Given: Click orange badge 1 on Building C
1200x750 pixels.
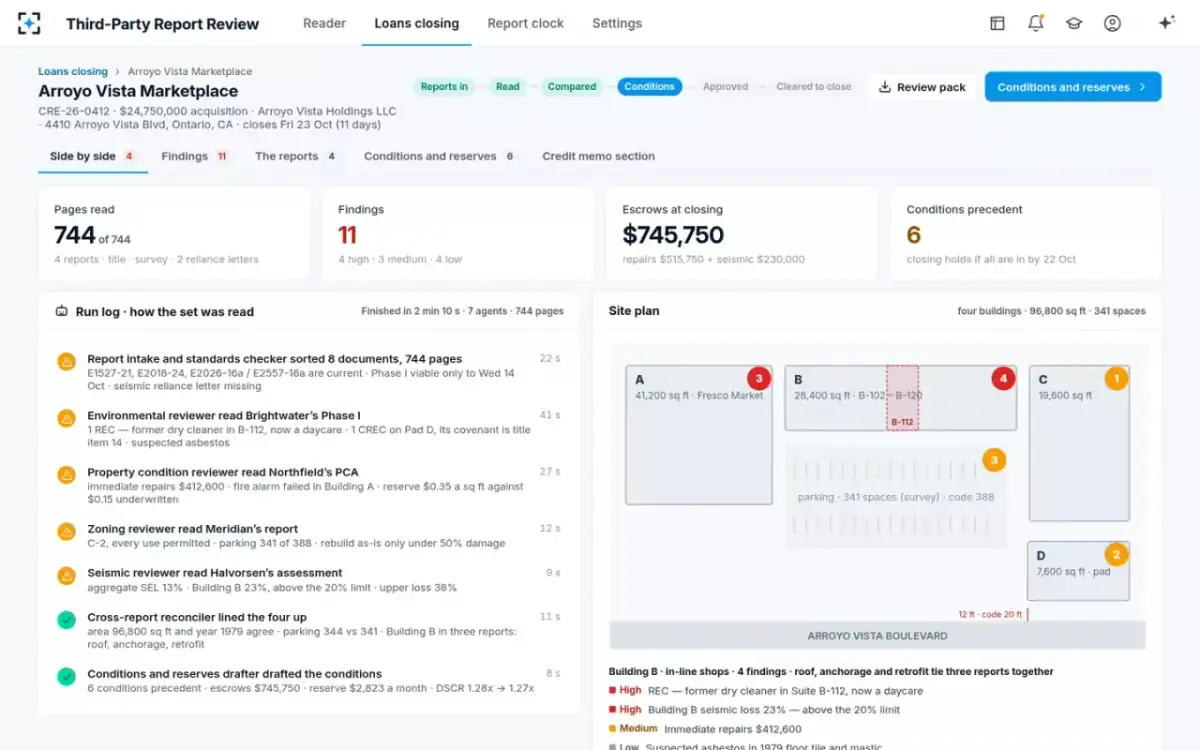Looking at the screenshot, I should point(1116,379).
